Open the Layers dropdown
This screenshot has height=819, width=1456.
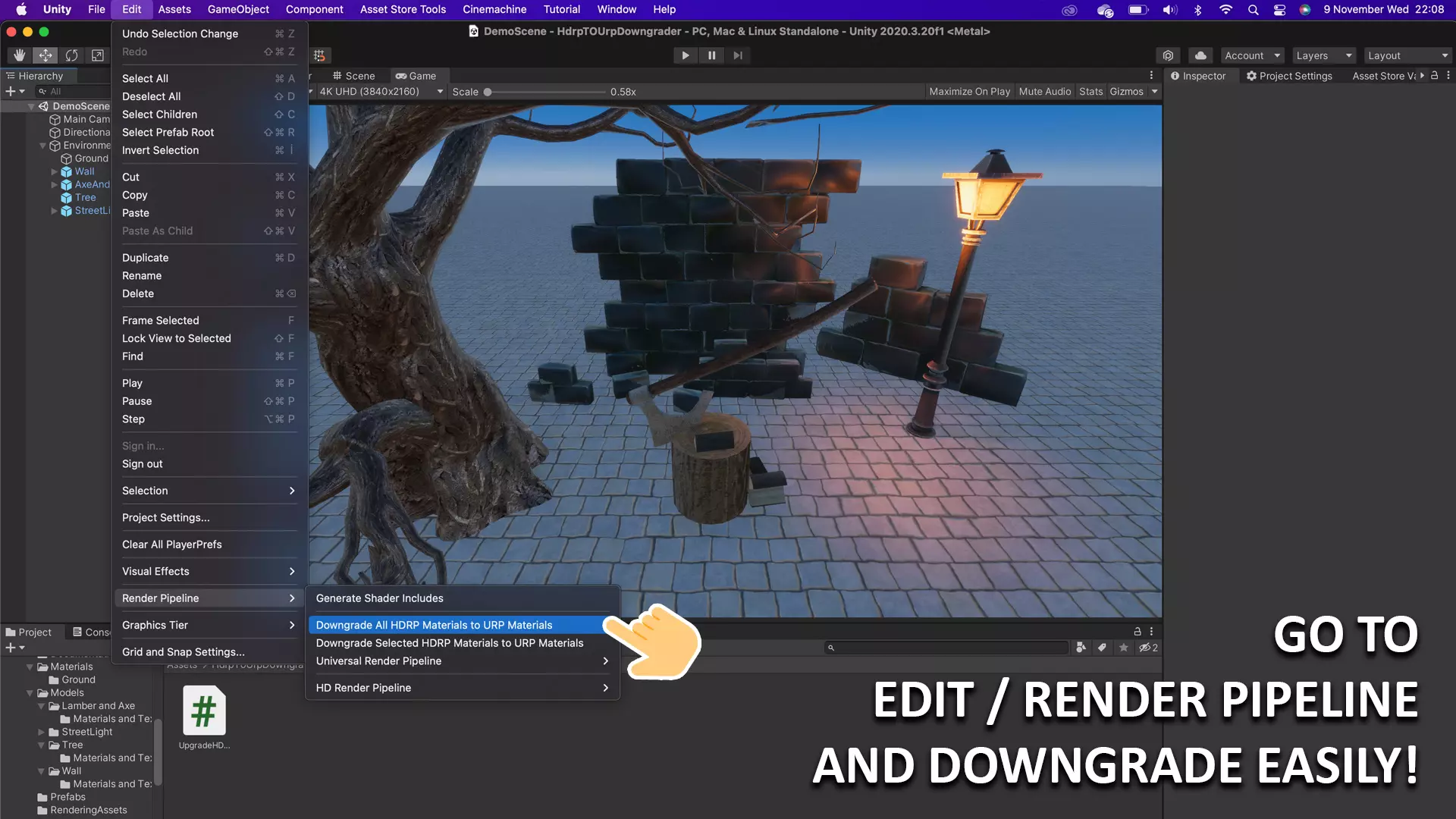(1323, 55)
